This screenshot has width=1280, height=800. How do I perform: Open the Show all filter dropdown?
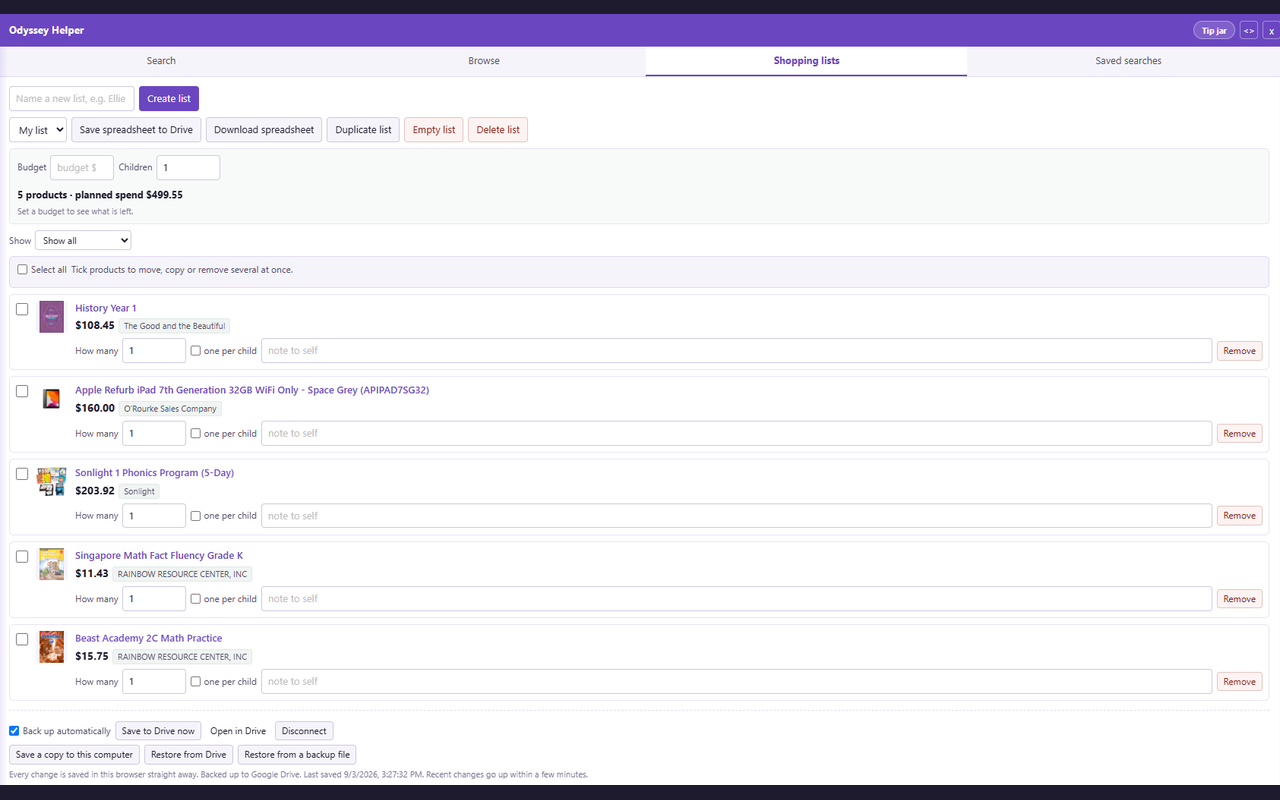(83, 241)
